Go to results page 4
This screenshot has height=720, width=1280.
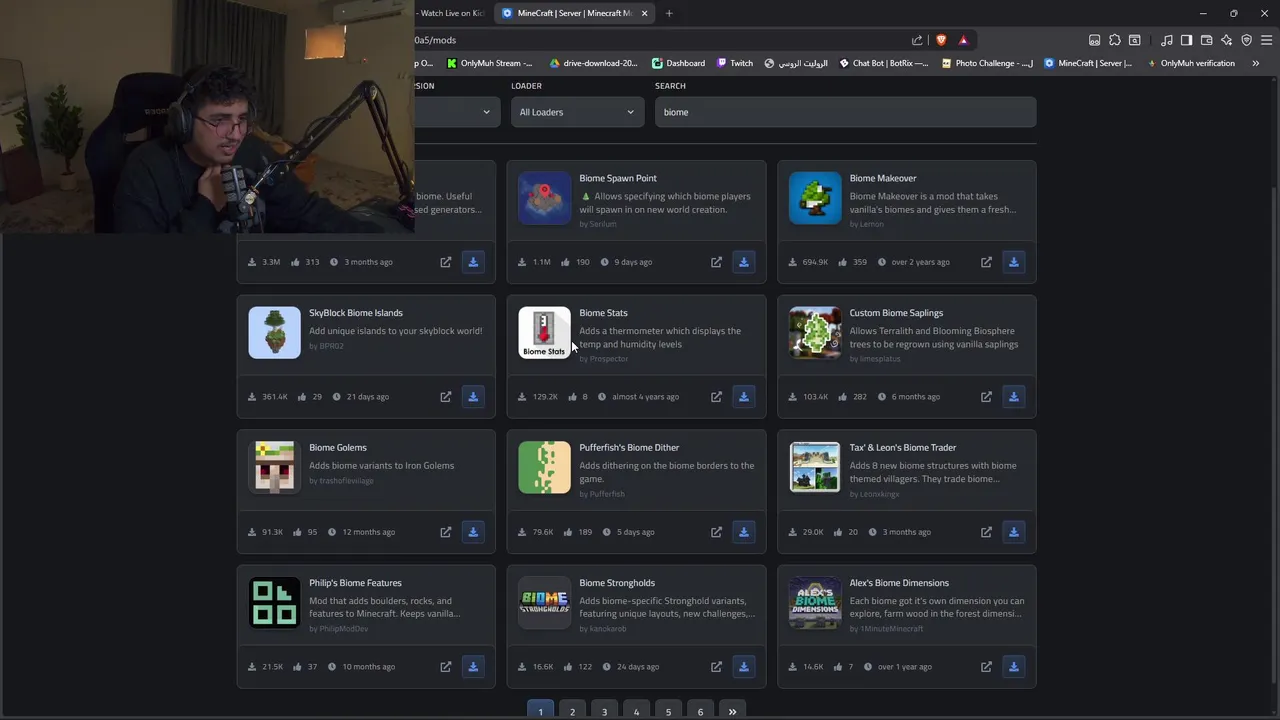[x=636, y=711]
